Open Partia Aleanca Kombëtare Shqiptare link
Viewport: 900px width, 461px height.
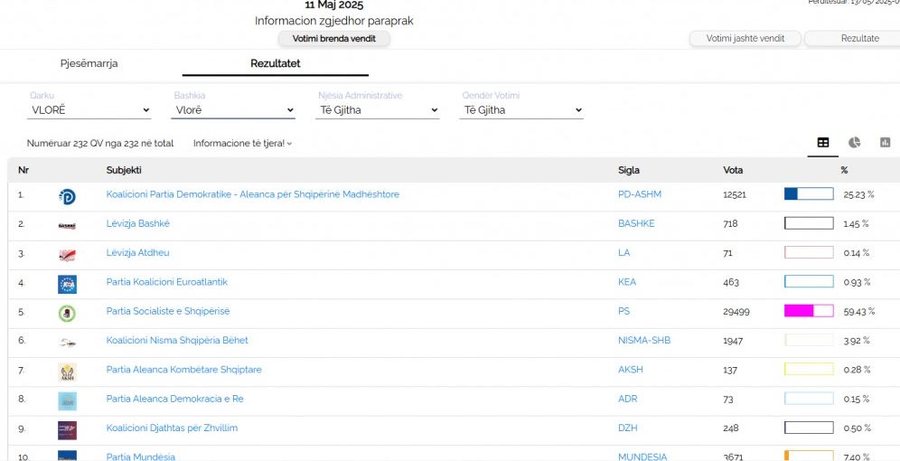pos(184,370)
